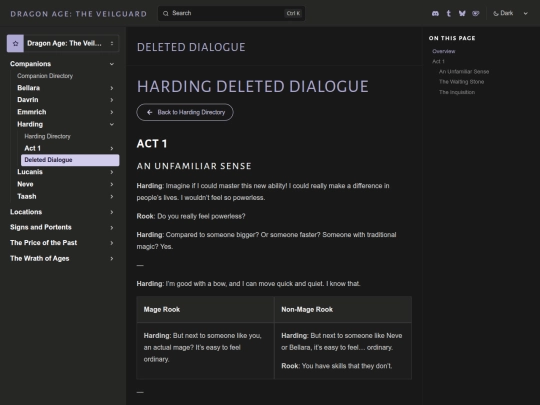Click the ON THIS PAGE heading
Viewport: 540px width, 405px height.
point(452,38)
